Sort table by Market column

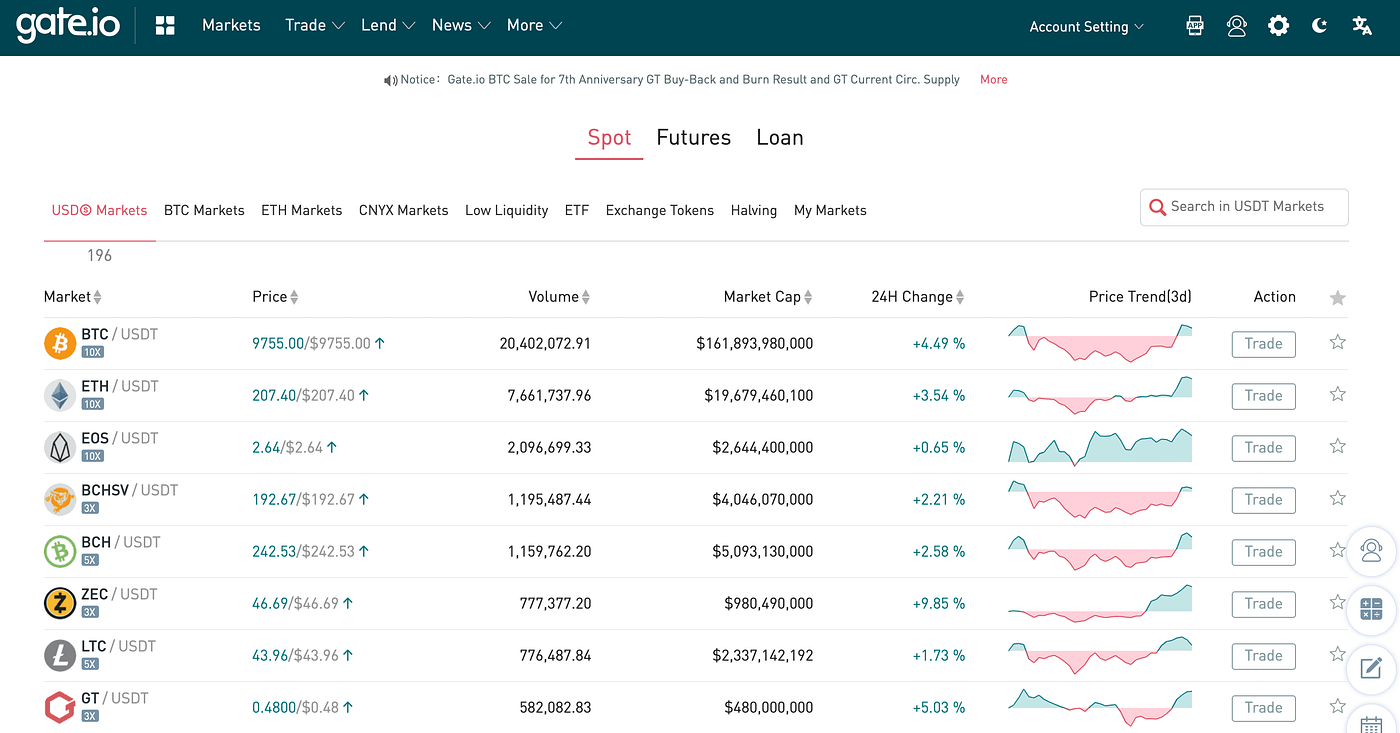(72, 297)
